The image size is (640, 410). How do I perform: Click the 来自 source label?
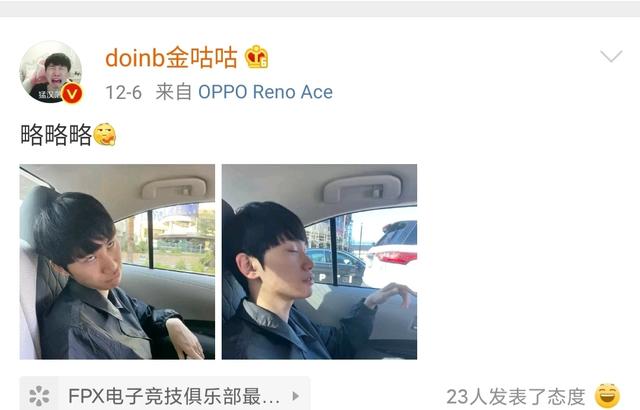(x=173, y=92)
